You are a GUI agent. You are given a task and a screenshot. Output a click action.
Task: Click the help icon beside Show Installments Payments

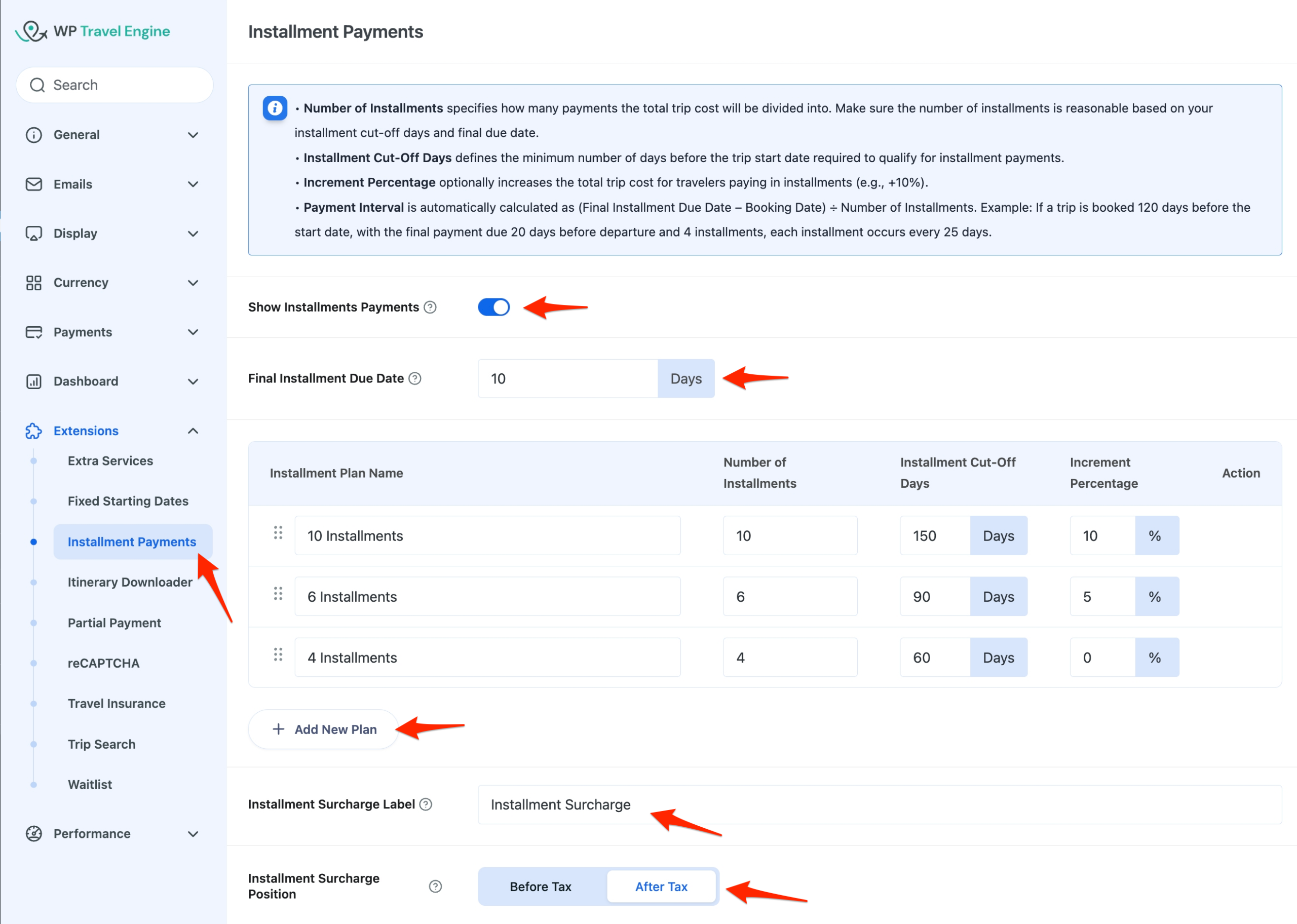(x=430, y=307)
